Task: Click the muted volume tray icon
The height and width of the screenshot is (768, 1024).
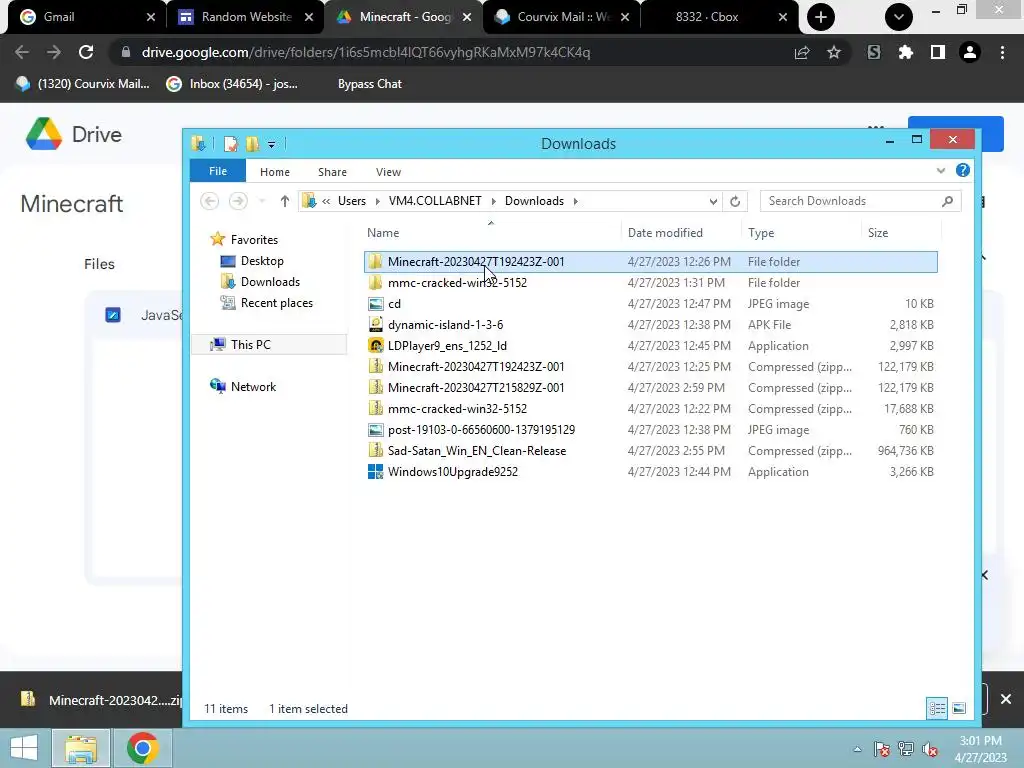Action: (x=930, y=749)
